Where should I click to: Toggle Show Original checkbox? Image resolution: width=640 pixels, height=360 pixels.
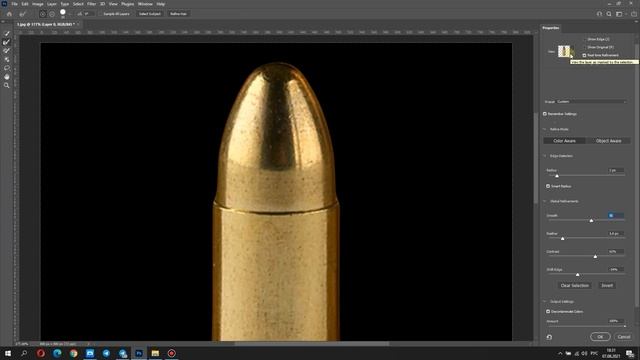coord(584,47)
